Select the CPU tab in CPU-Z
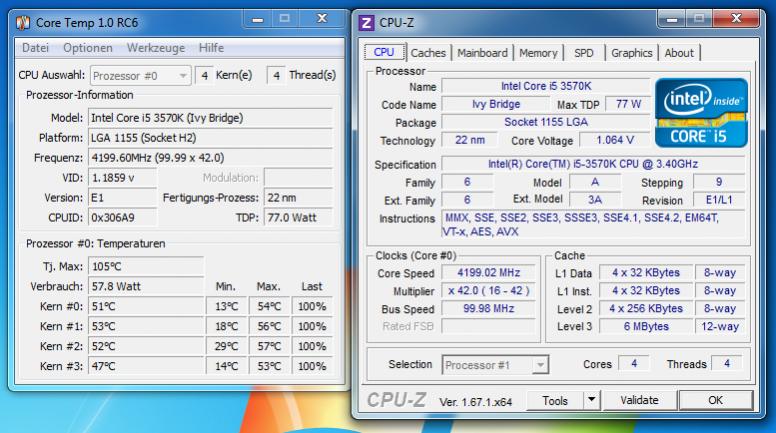Screen dimensions: 776x433 coord(384,52)
